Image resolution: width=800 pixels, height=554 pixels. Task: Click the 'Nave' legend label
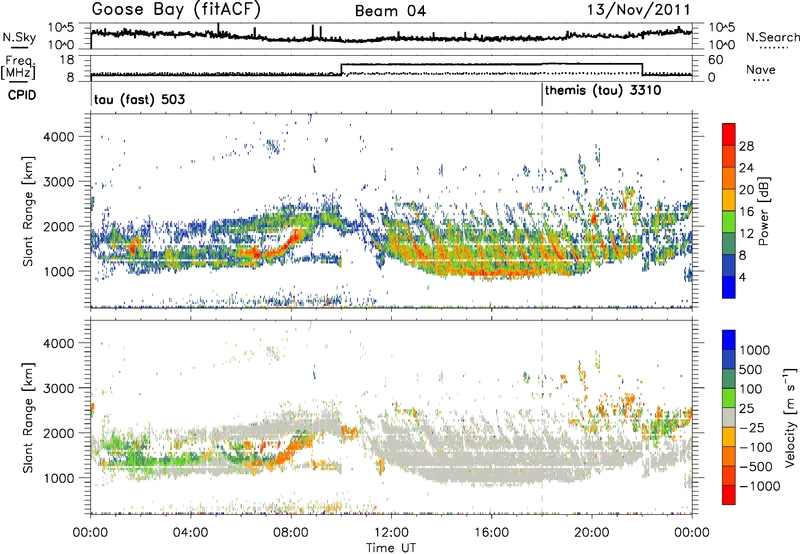761,69
